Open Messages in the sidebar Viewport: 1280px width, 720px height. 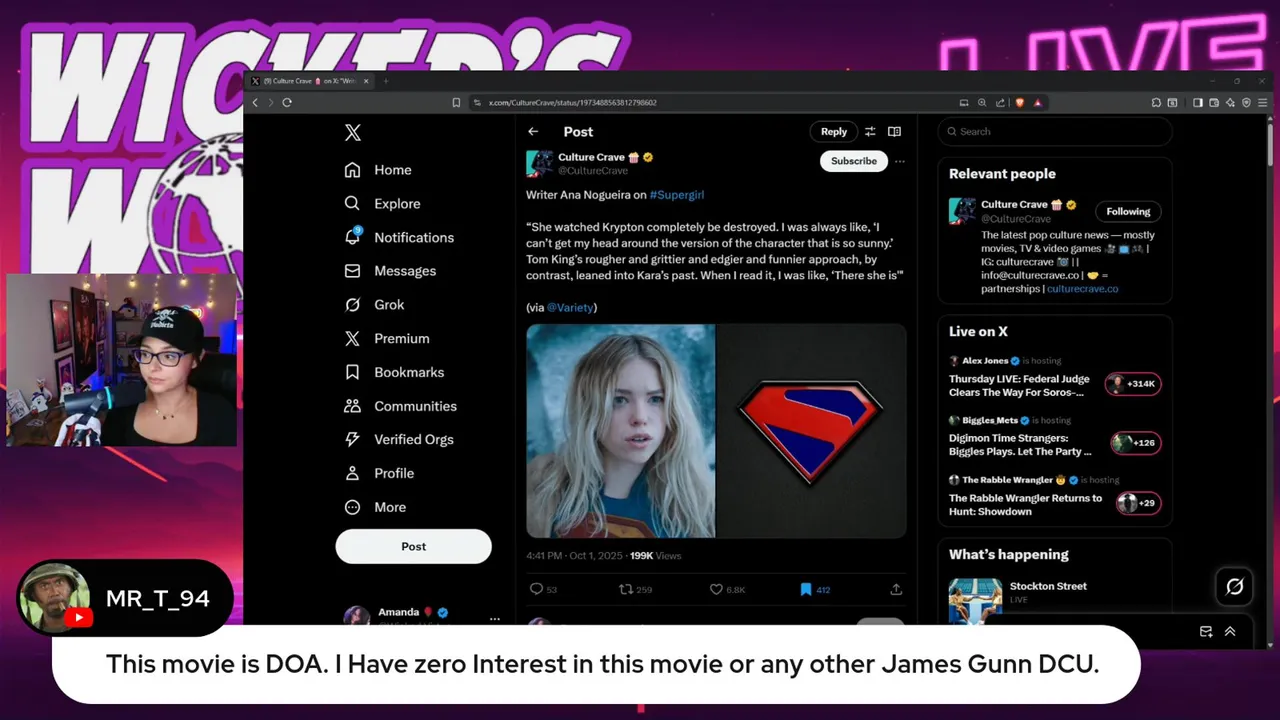click(x=390, y=271)
